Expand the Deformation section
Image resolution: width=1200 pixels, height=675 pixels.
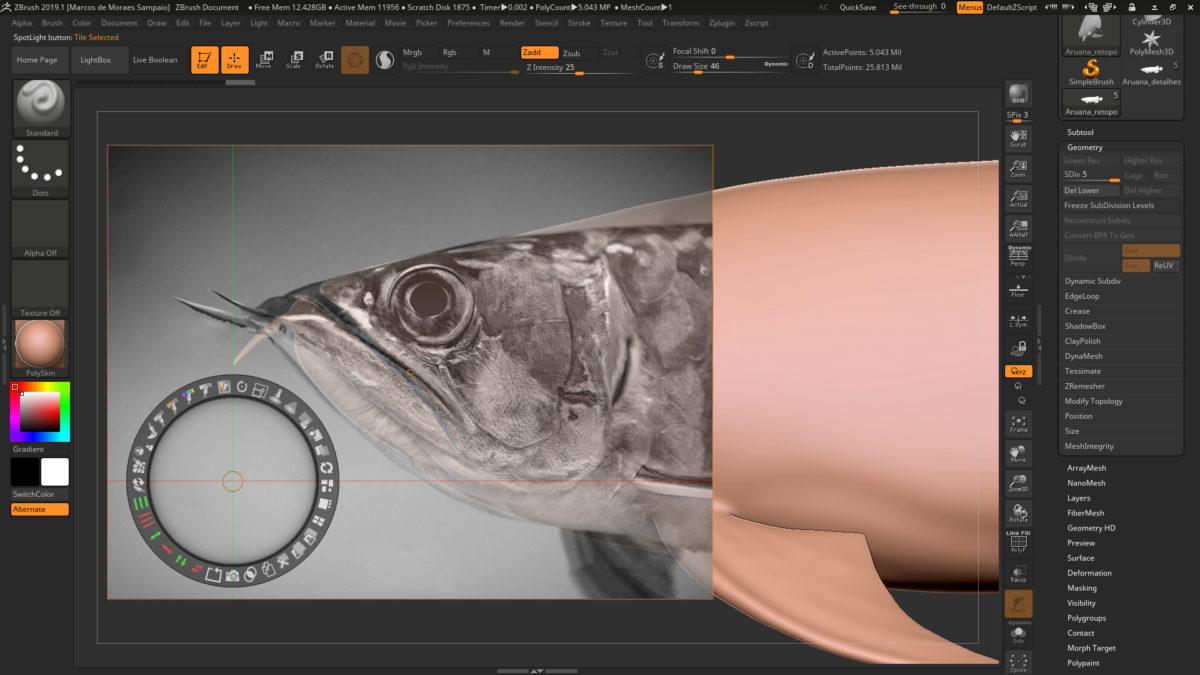[1089, 573]
